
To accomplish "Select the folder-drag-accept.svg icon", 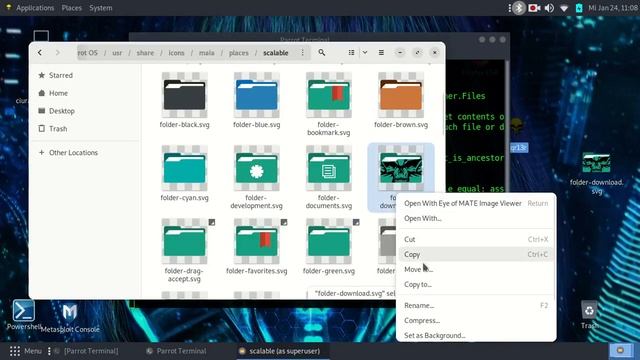I will pyautogui.click(x=184, y=241).
